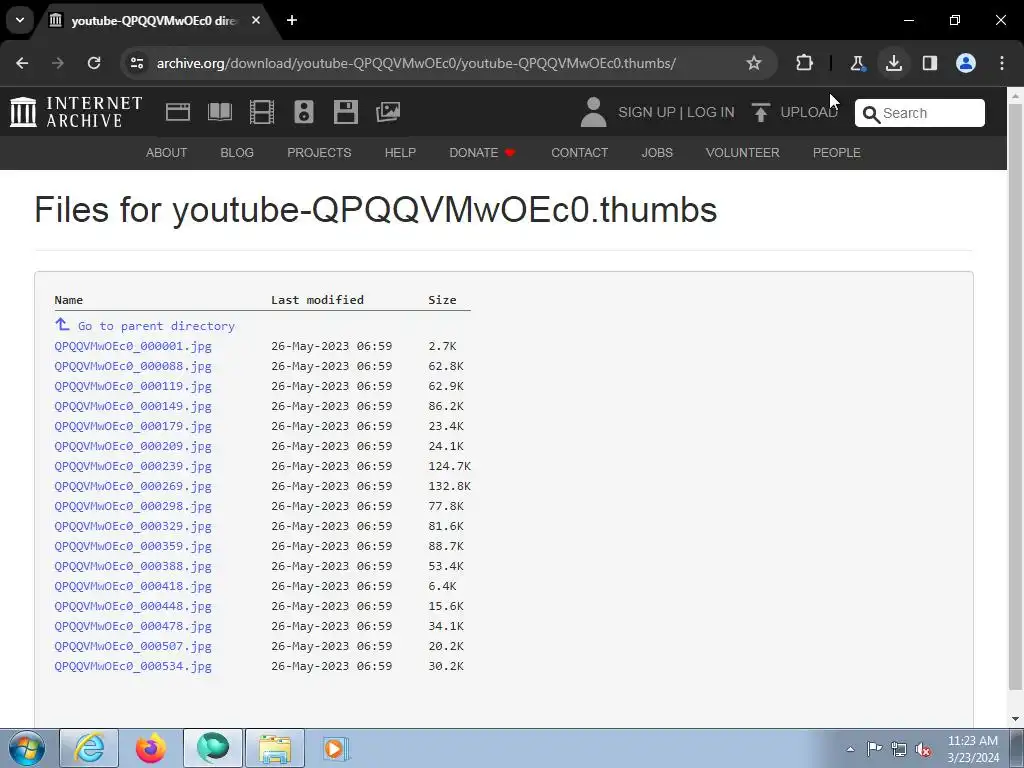Screen dimensions: 1024x768
Task: Click the Archive Search field
Action: tap(920, 113)
